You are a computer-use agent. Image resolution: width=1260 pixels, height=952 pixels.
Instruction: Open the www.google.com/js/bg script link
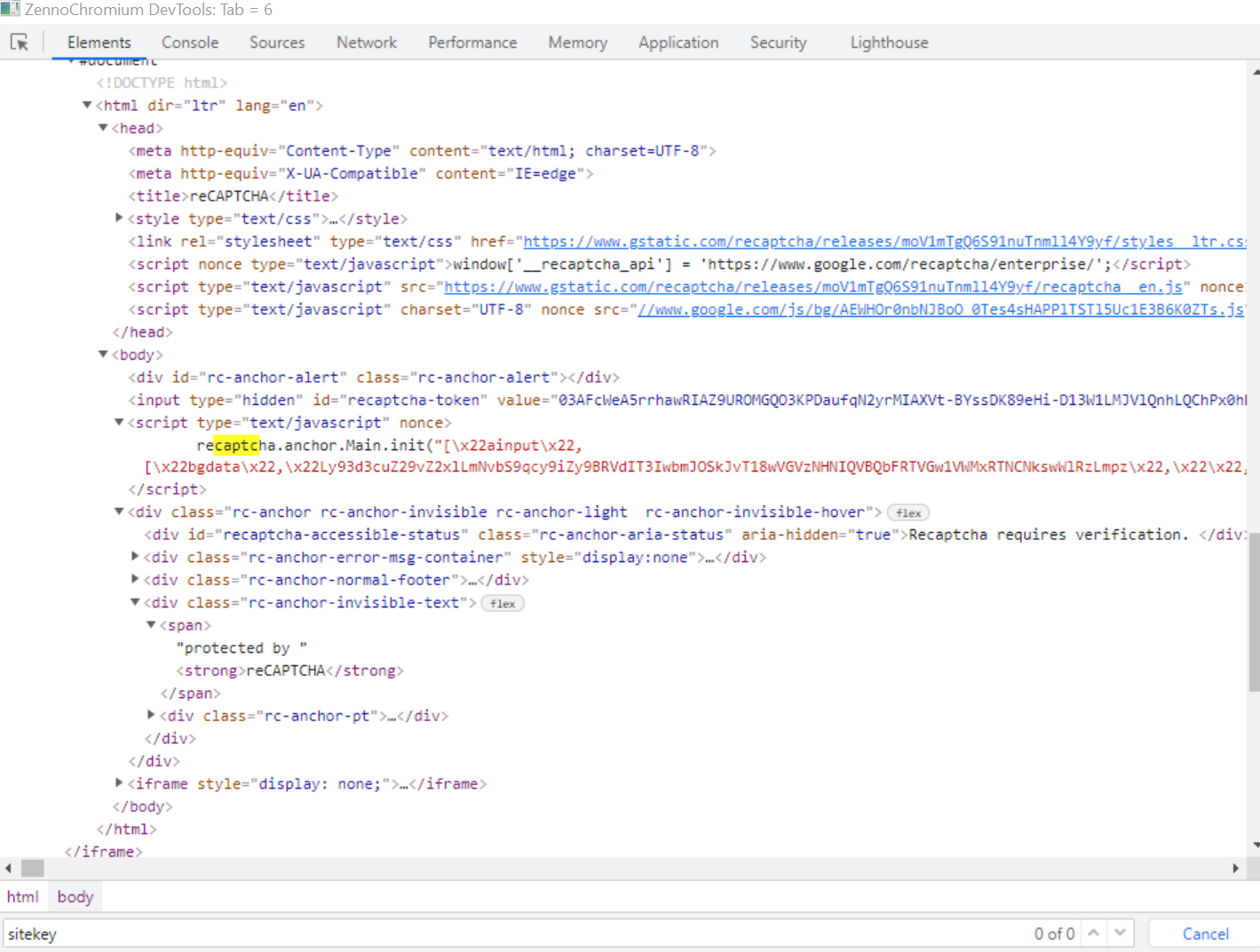tap(941, 309)
